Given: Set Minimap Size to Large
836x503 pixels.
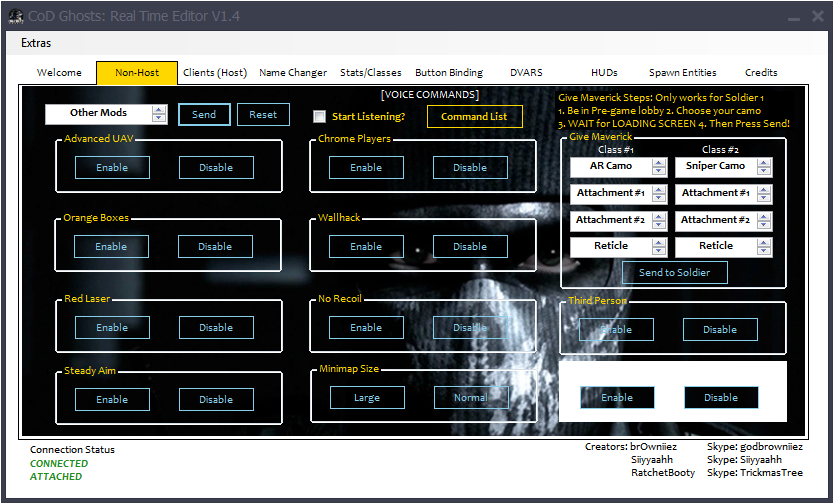Looking at the screenshot, I should pos(367,397).
